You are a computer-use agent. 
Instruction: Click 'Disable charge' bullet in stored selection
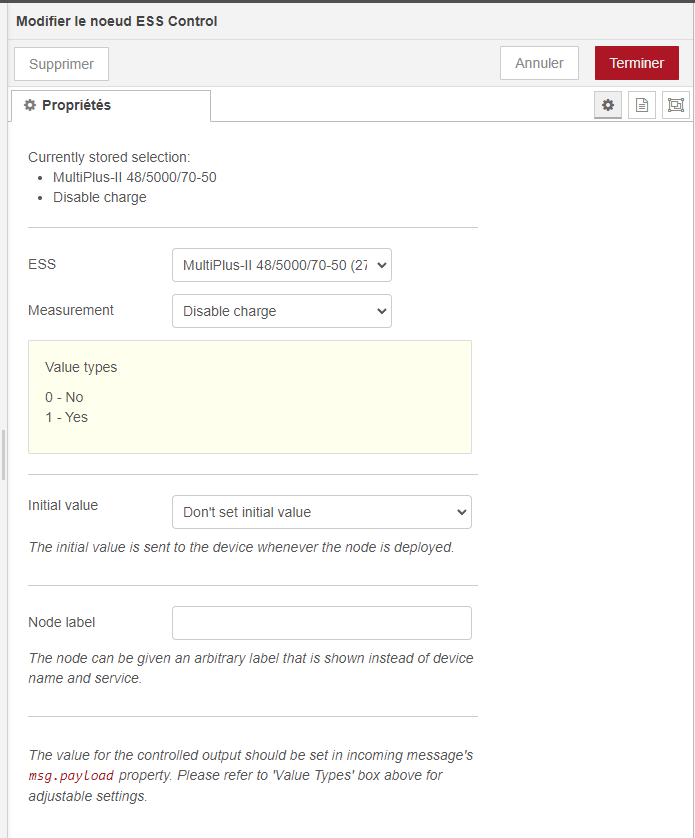pyautogui.click(x=100, y=197)
